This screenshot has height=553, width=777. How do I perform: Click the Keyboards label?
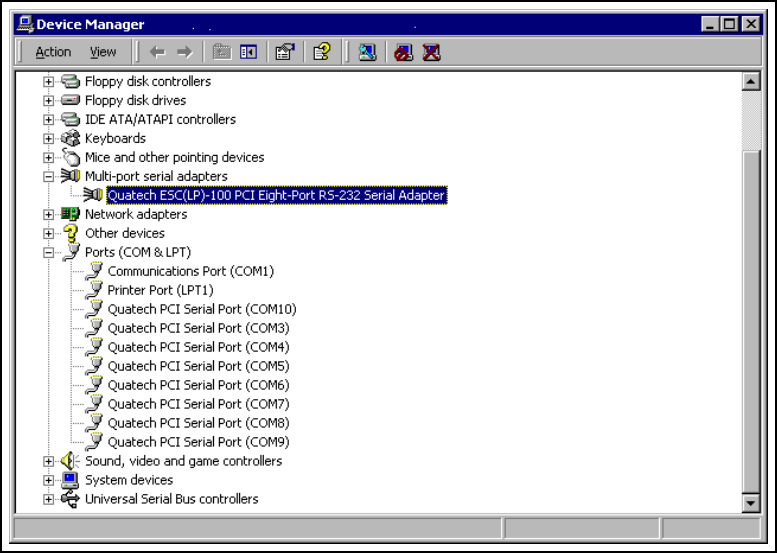click(115, 138)
